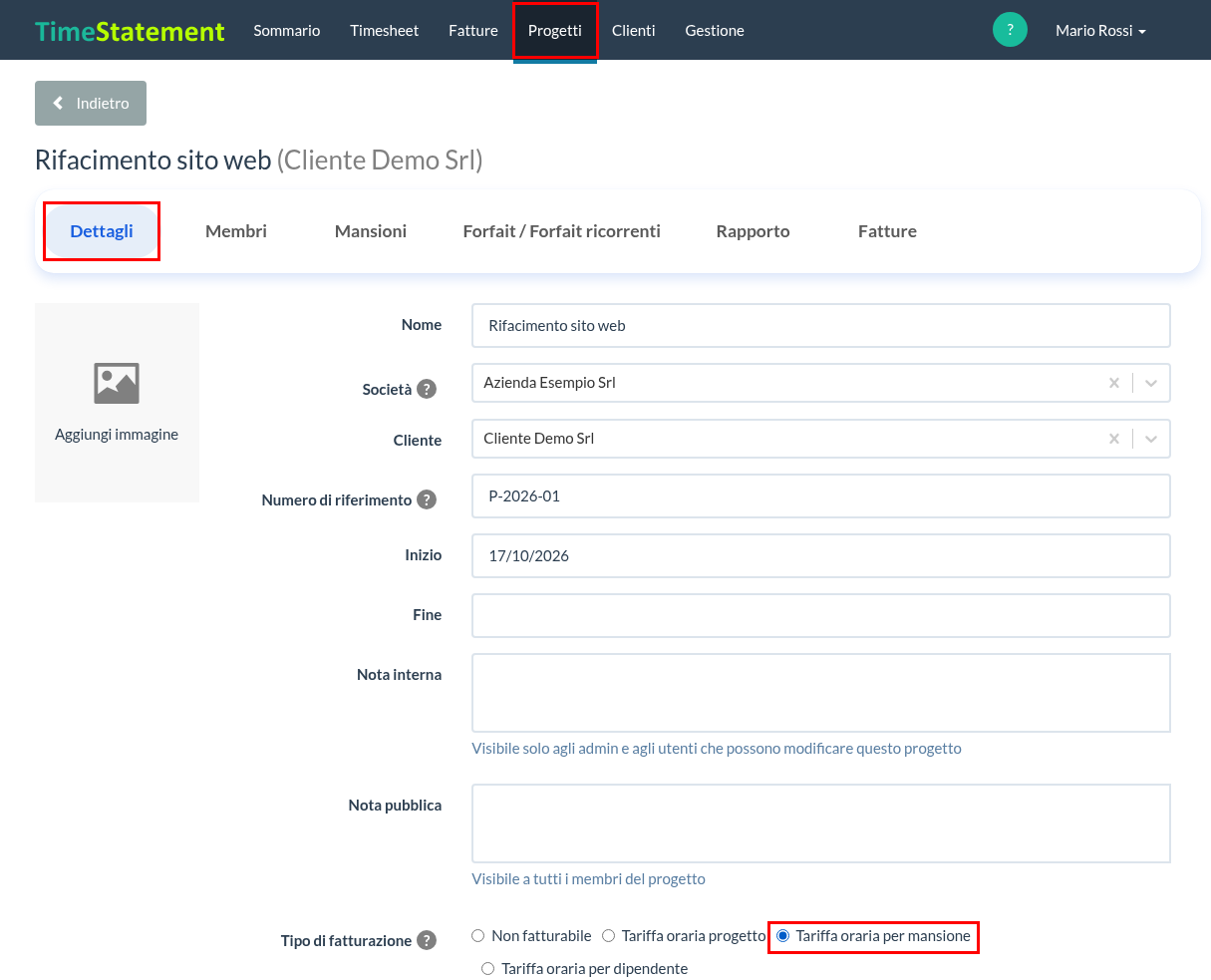Click into the Nome input field
The height and width of the screenshot is (980, 1211).
pyautogui.click(x=821, y=326)
